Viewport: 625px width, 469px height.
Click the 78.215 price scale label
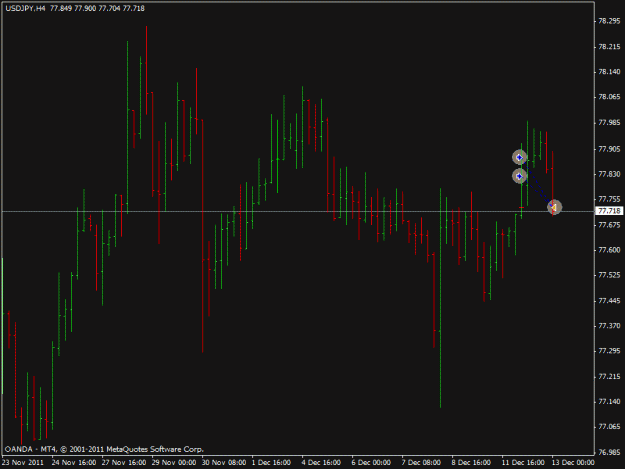click(x=609, y=47)
